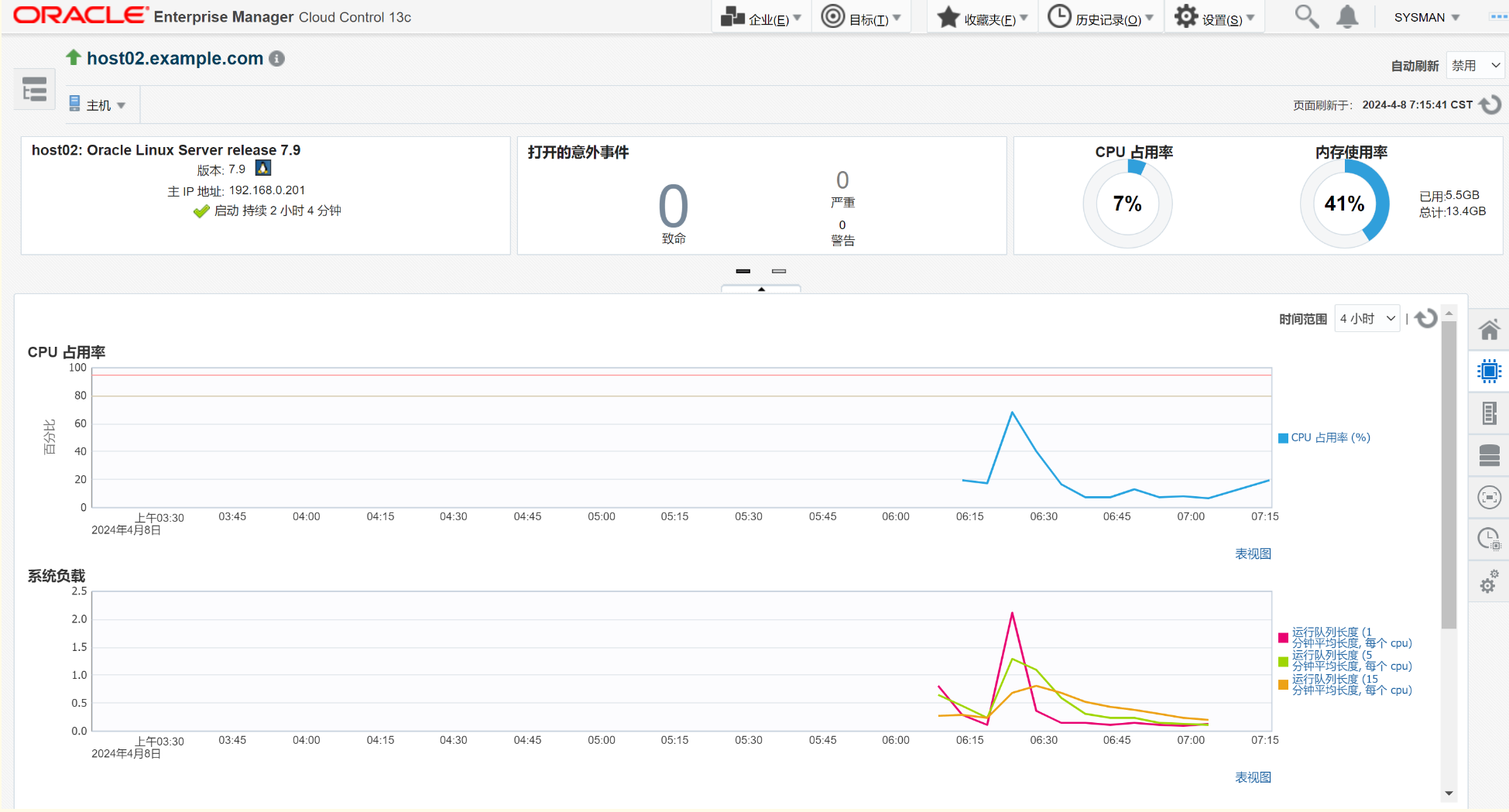Open the memory sidebar icon
The width and height of the screenshot is (1509, 812).
point(1489,413)
